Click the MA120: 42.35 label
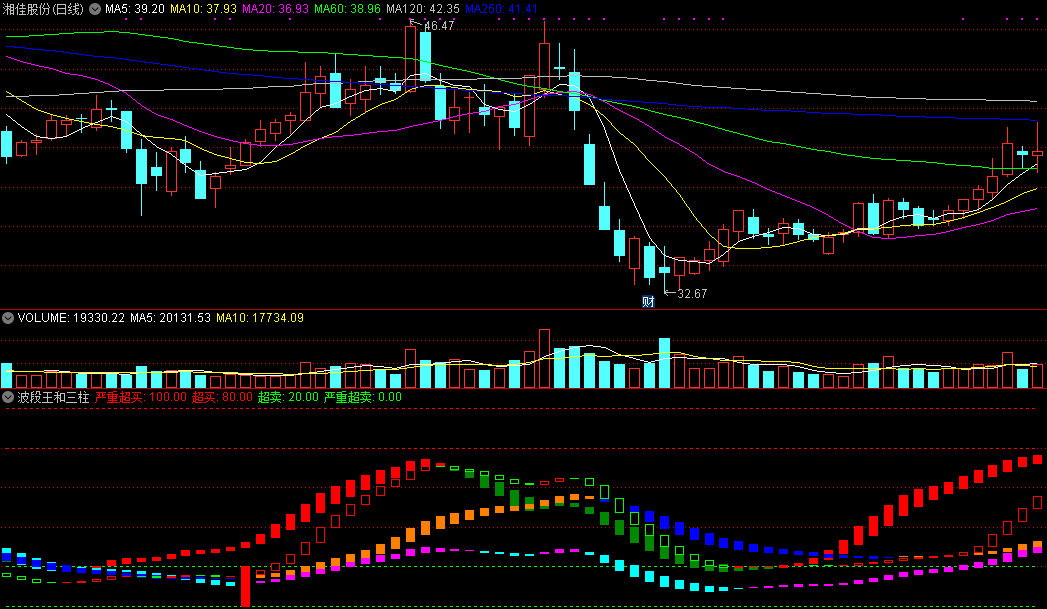Screen dimensions: 1047x609 pyautogui.click(x=423, y=9)
